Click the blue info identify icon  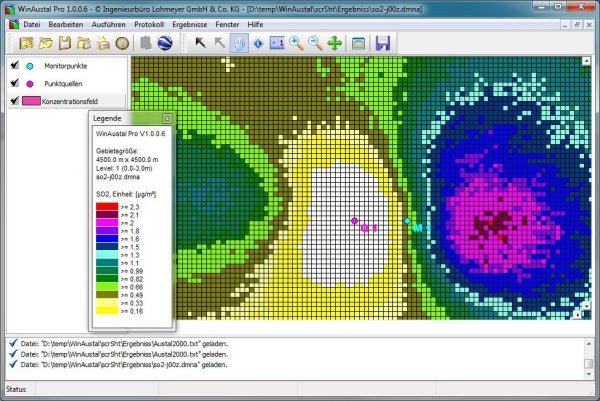[258, 43]
